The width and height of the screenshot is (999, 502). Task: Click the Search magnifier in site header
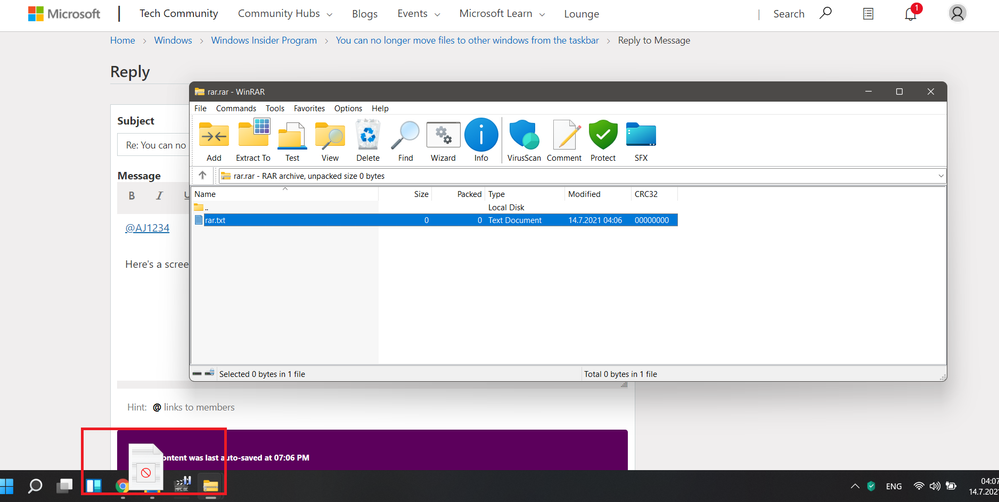click(x=826, y=13)
